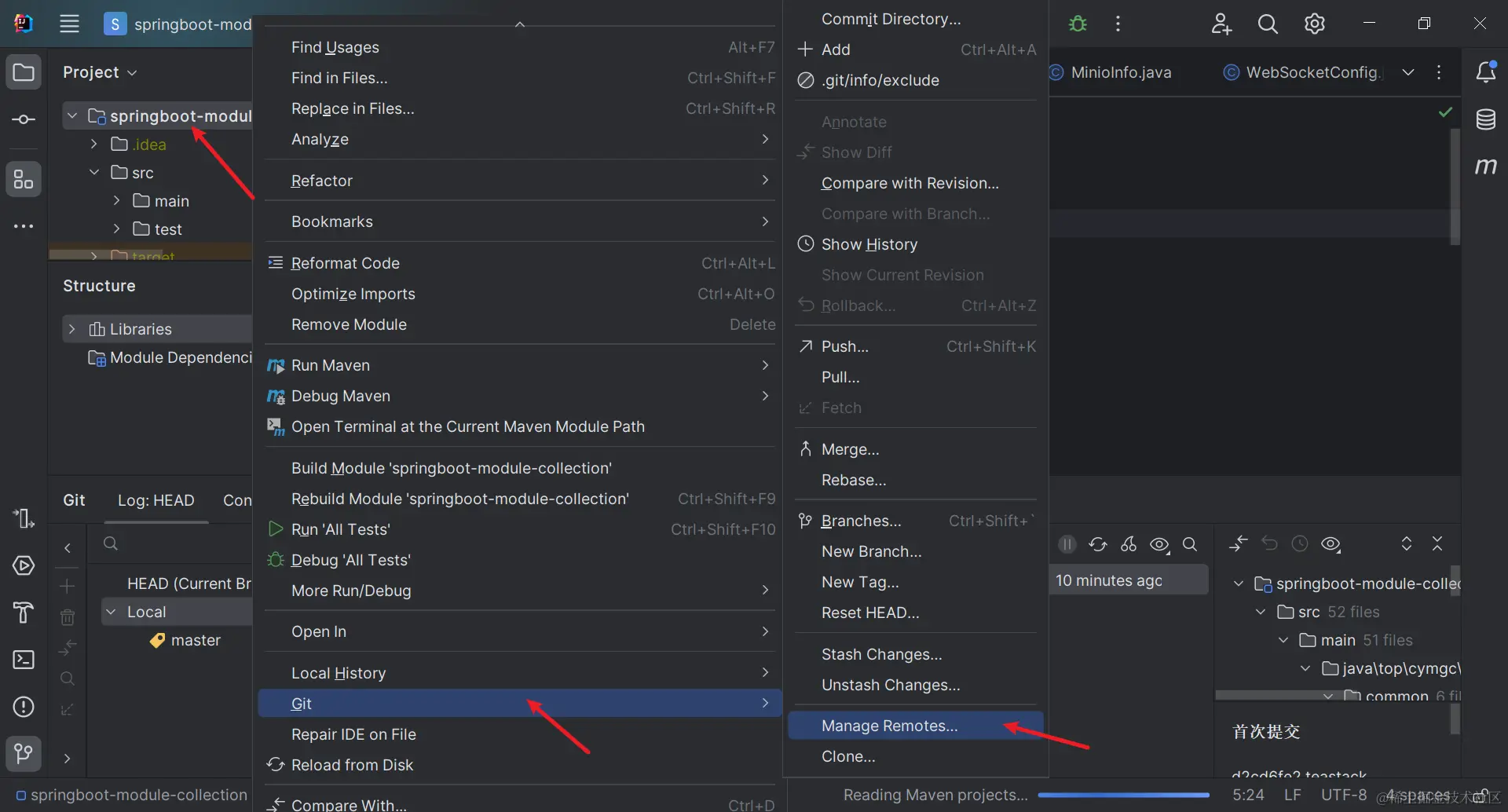
Task: Expand the test folder in project tree
Action: [x=116, y=229]
